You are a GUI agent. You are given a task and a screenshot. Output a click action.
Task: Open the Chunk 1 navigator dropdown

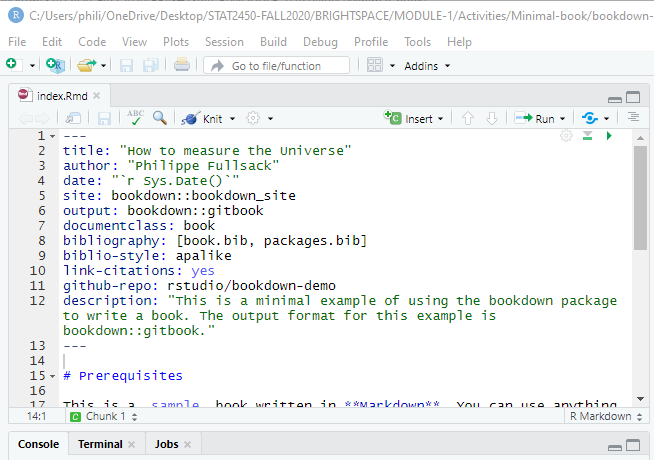104,416
